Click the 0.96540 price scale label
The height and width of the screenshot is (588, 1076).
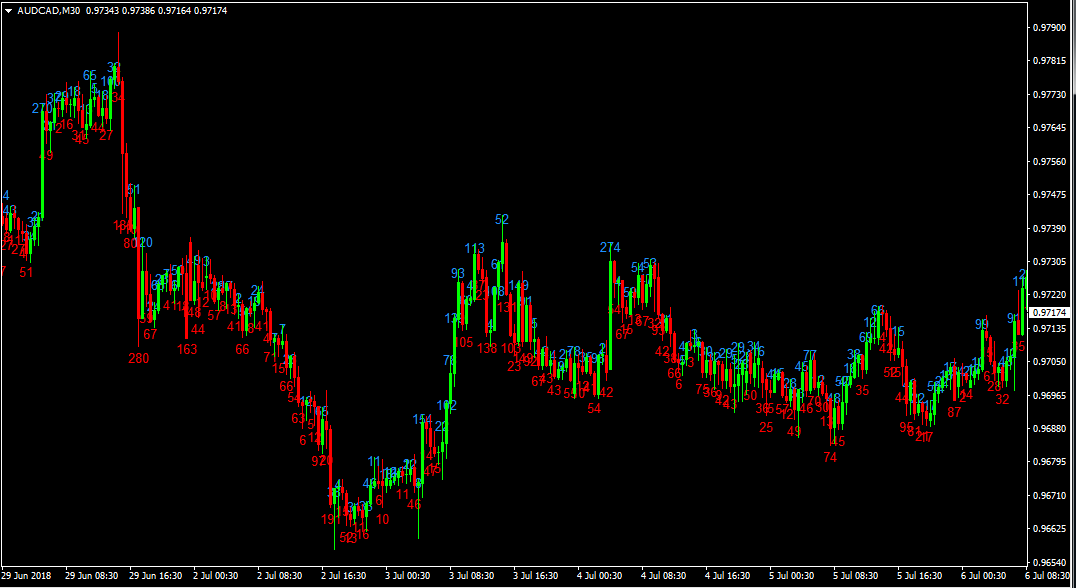coord(1049,562)
